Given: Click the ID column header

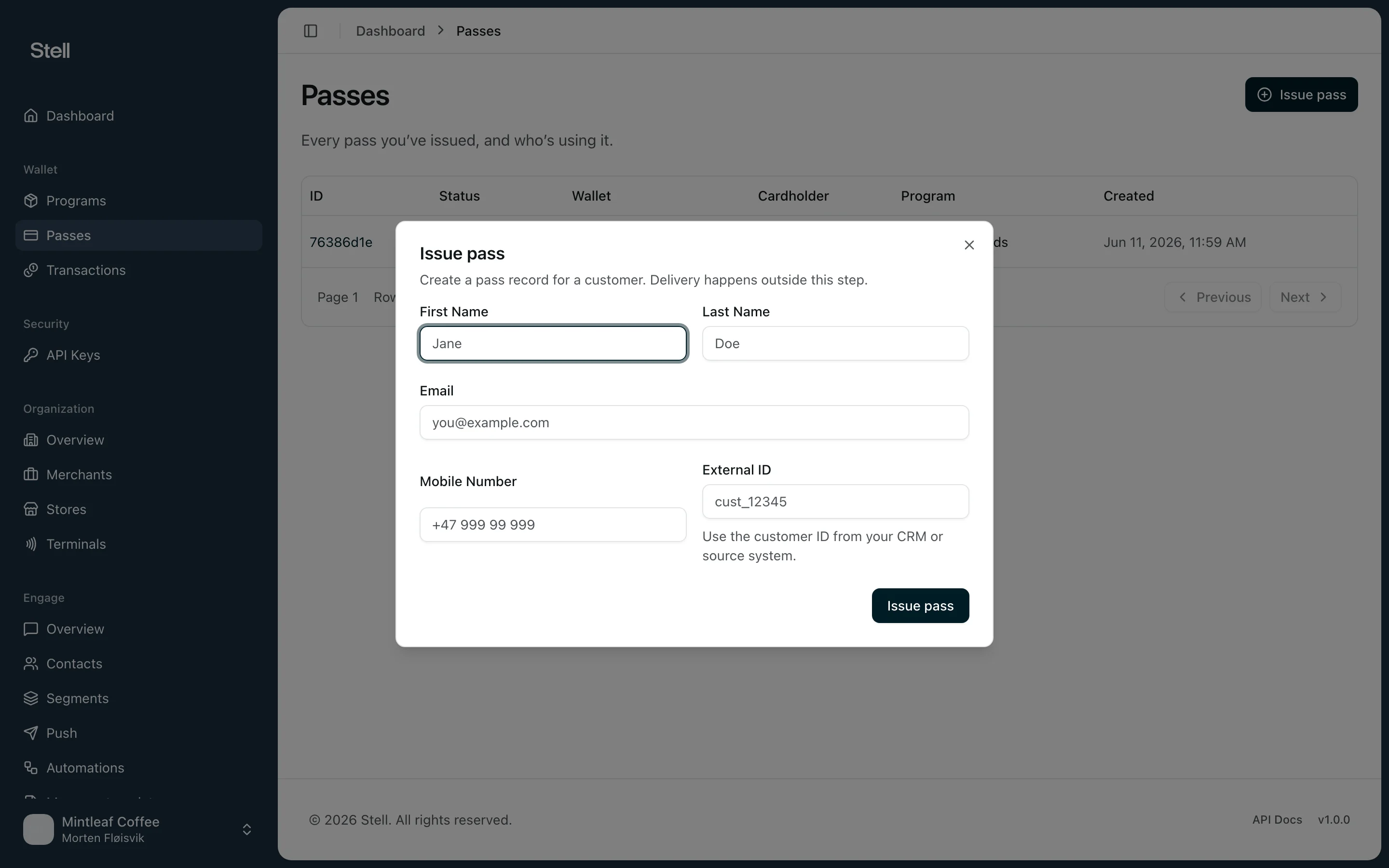Looking at the screenshot, I should click(x=316, y=196).
